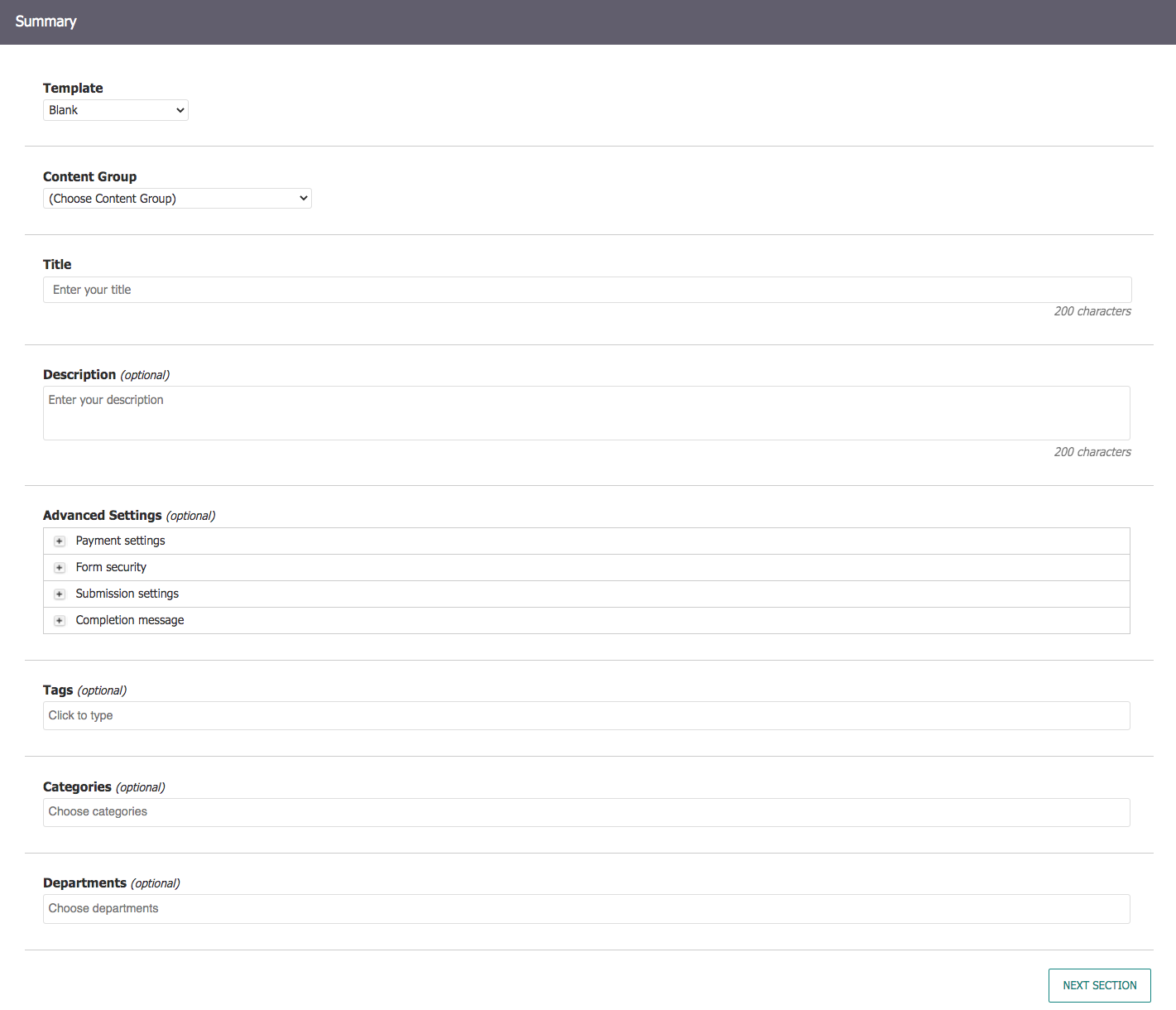Click the 200 characters note under Title
This screenshot has height=1010, width=1176.
coord(1092,311)
